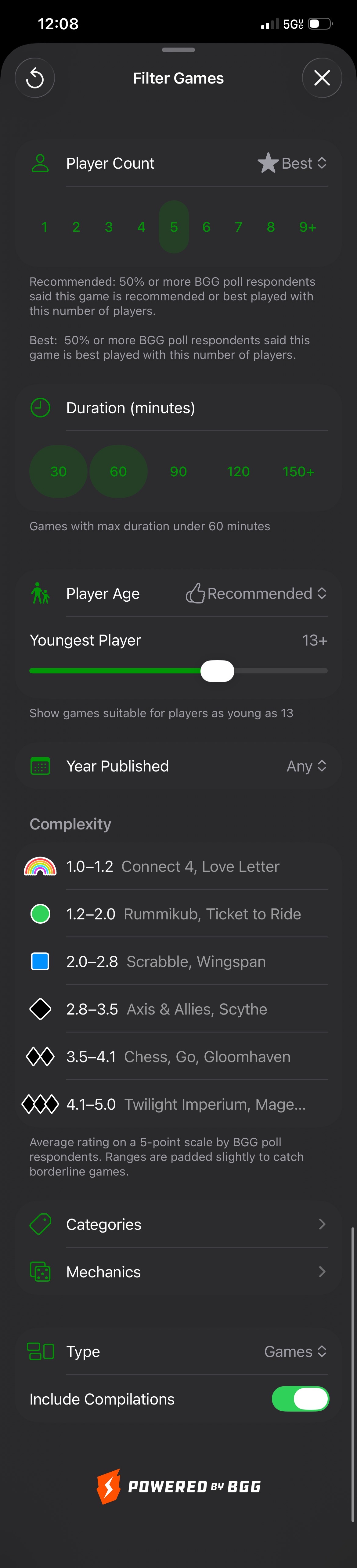Tap the Powered by BGG logo
Image resolution: width=357 pixels, height=1568 pixels.
click(179, 1486)
